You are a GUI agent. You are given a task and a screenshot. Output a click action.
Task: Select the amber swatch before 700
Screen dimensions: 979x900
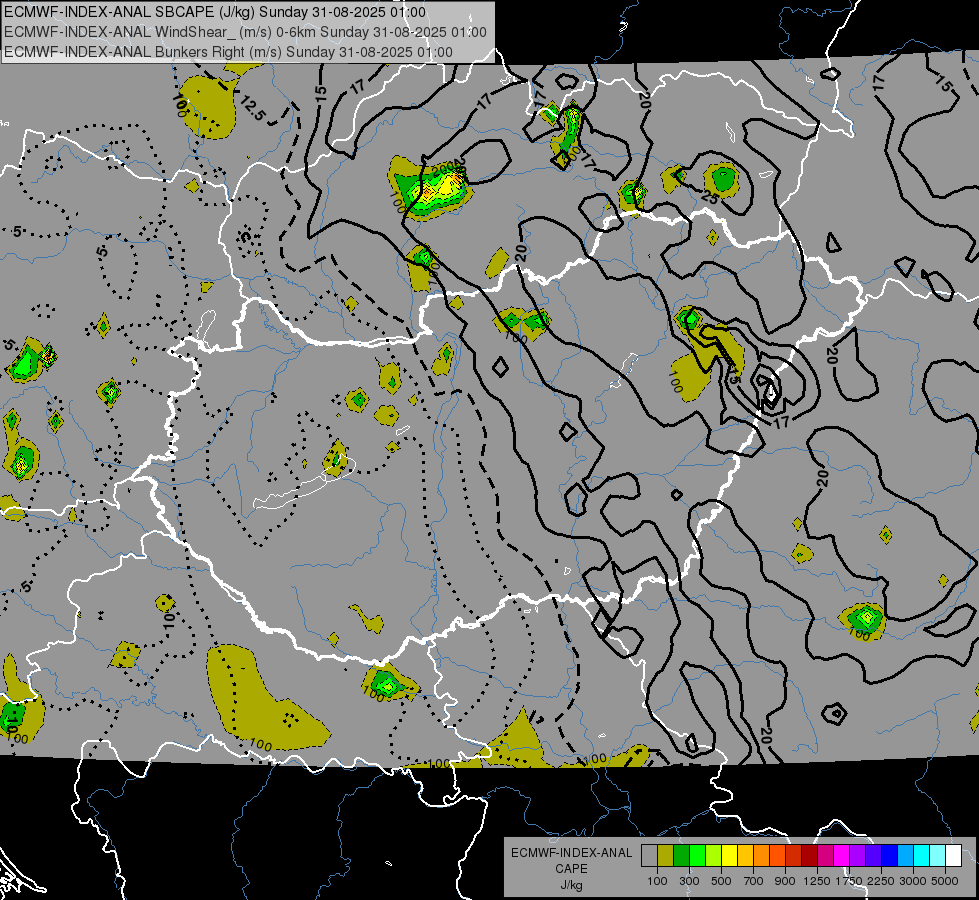(x=745, y=855)
